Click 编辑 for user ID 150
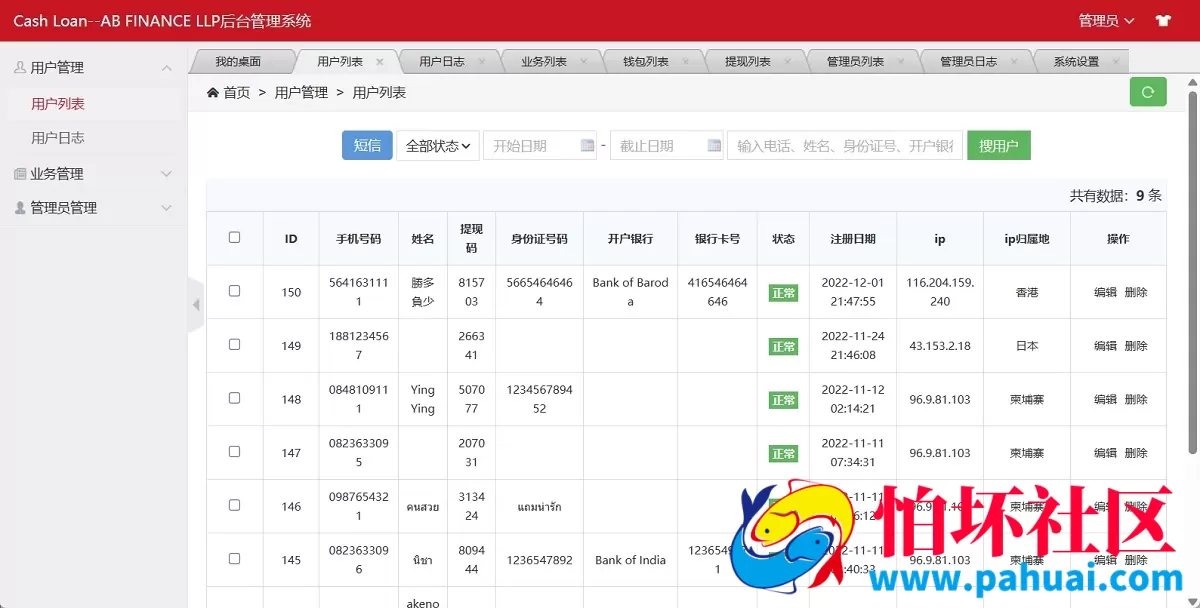Image resolution: width=1200 pixels, height=608 pixels. (1105, 292)
